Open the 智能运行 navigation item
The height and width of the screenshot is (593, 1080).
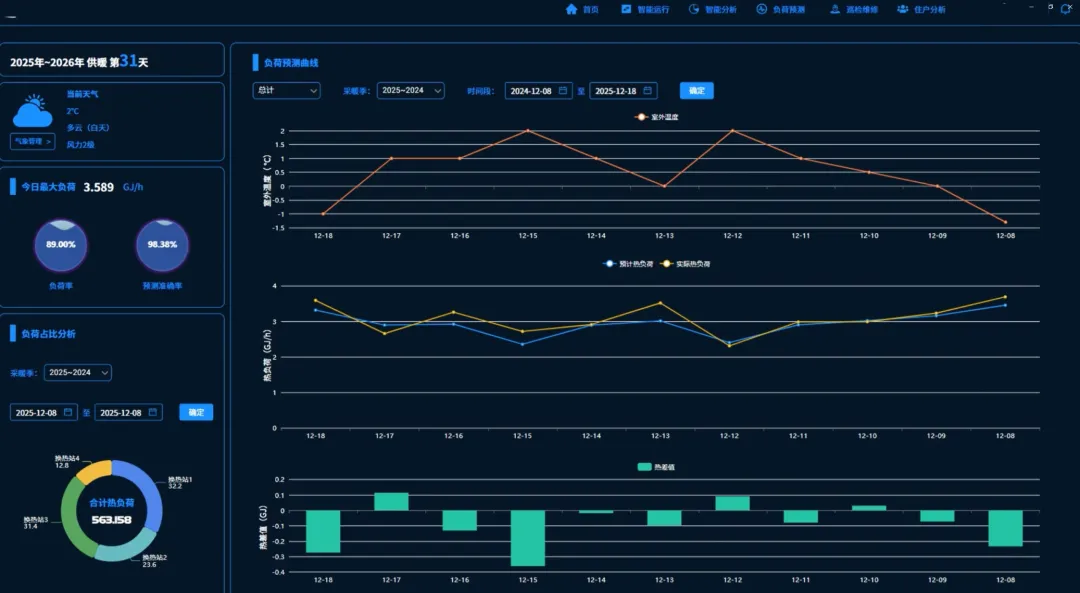tap(645, 9)
